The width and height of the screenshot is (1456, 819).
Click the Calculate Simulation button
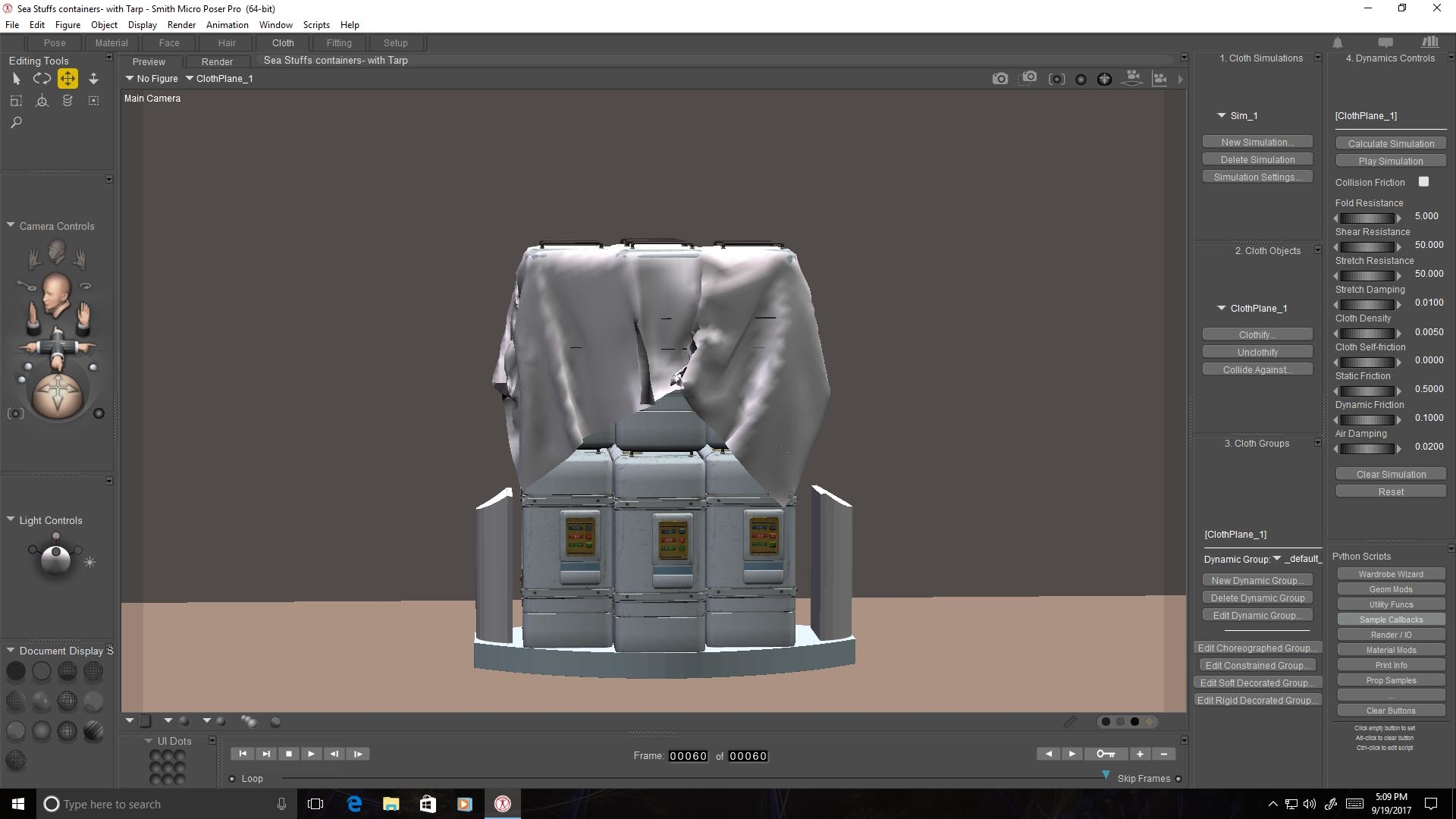point(1390,143)
